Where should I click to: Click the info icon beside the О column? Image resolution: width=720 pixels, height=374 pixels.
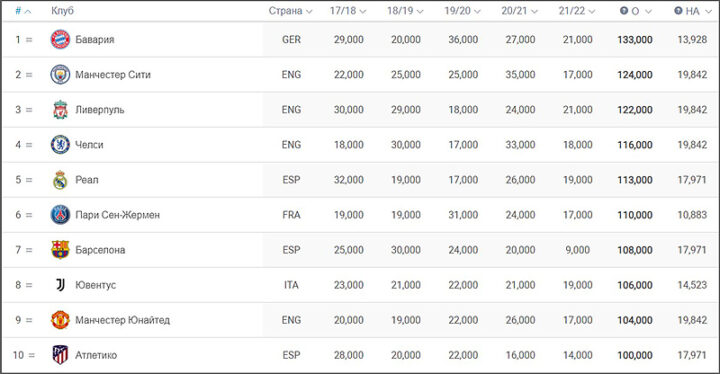pos(624,11)
